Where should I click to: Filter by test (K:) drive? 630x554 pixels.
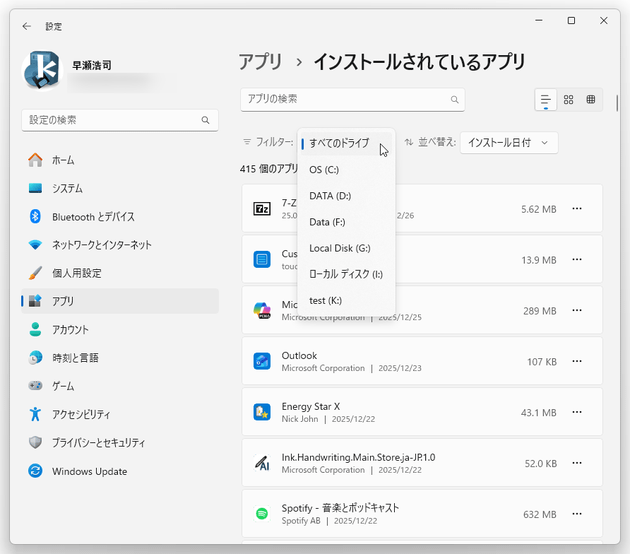pos(346,301)
